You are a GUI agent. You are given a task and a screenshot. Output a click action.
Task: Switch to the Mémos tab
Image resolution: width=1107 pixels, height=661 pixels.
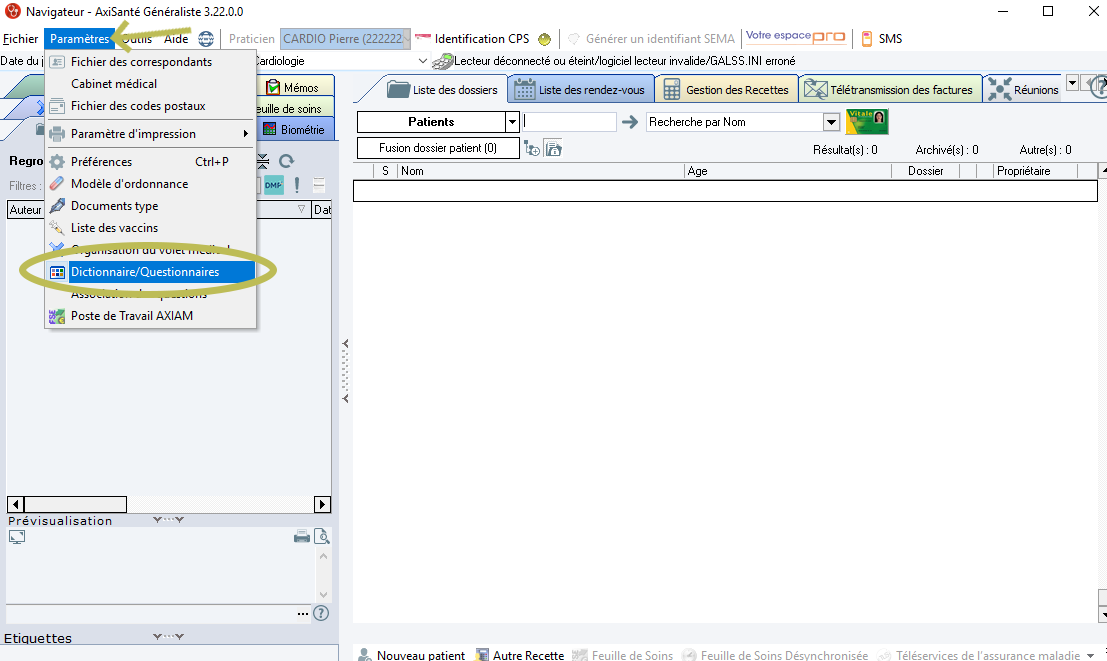tap(292, 88)
